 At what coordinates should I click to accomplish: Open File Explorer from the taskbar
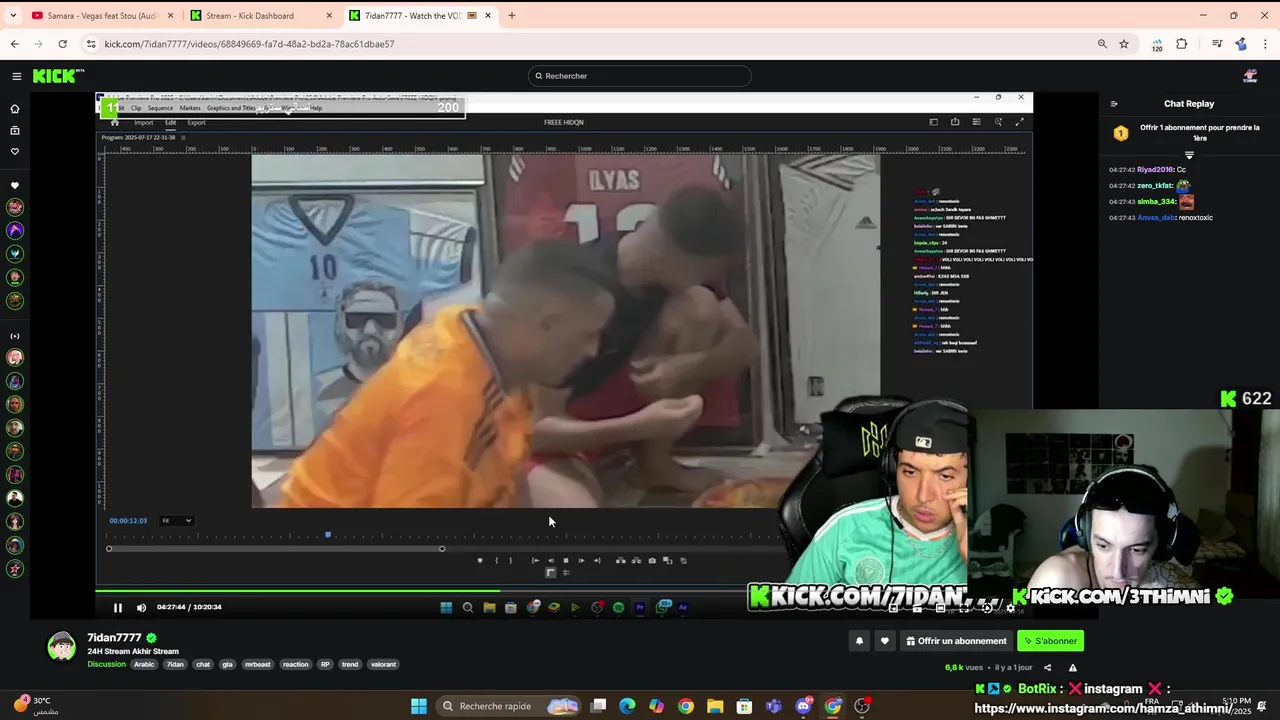tap(715, 706)
